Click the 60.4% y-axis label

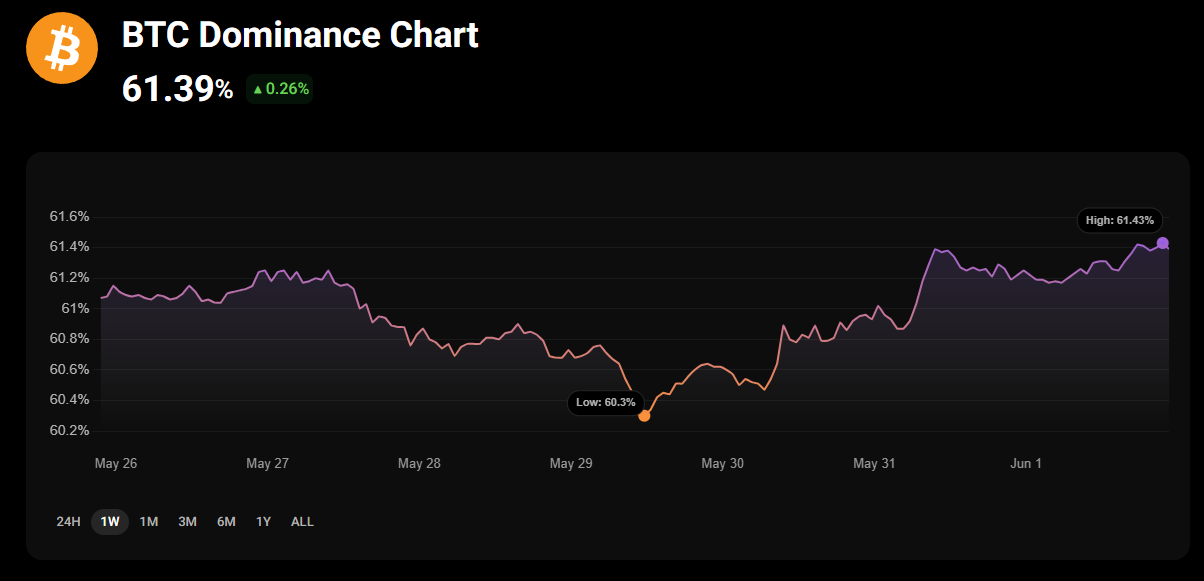point(69,400)
